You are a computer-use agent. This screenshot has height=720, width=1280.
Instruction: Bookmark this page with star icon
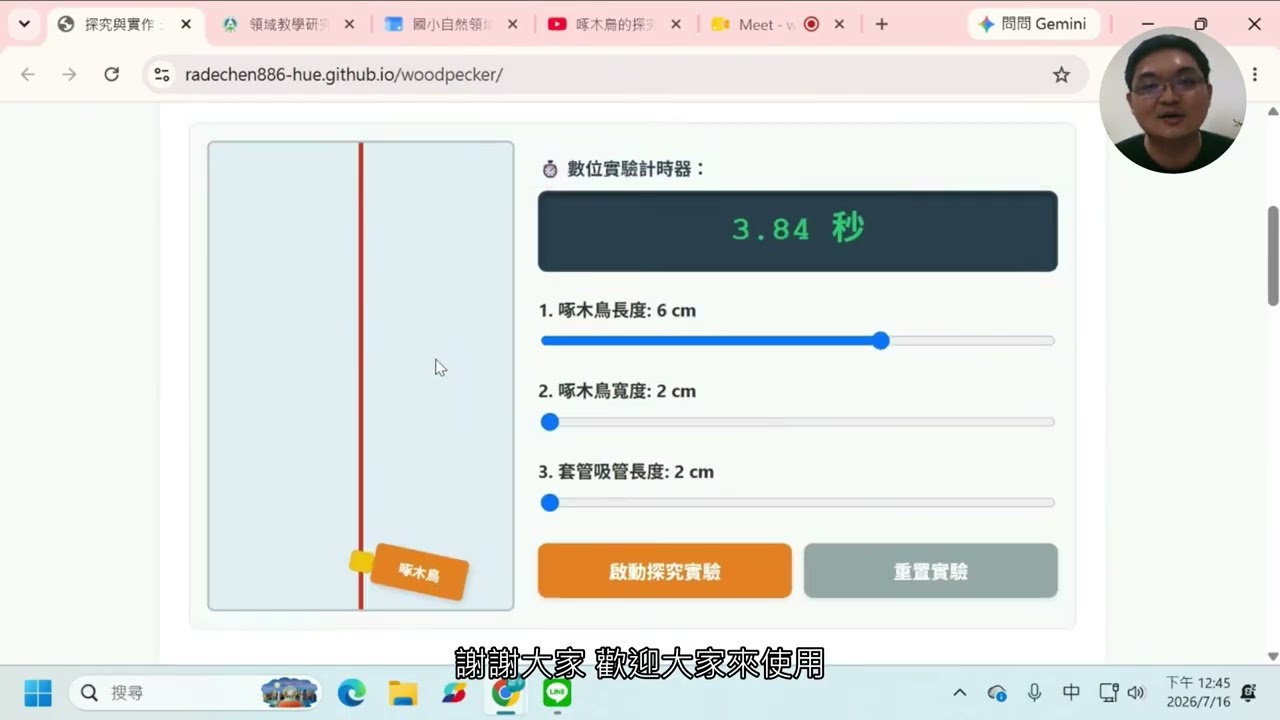(1061, 74)
